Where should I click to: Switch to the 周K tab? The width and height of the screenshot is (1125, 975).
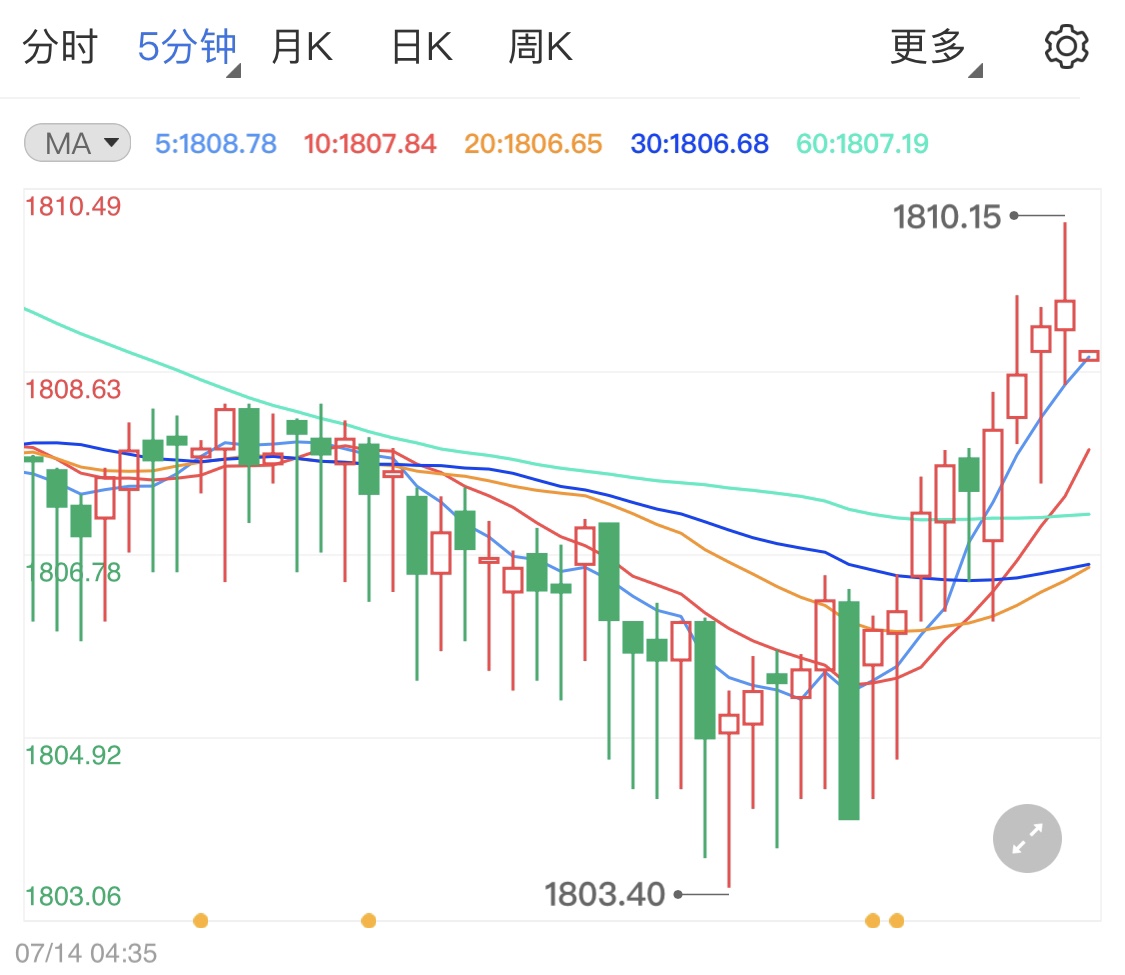click(540, 47)
